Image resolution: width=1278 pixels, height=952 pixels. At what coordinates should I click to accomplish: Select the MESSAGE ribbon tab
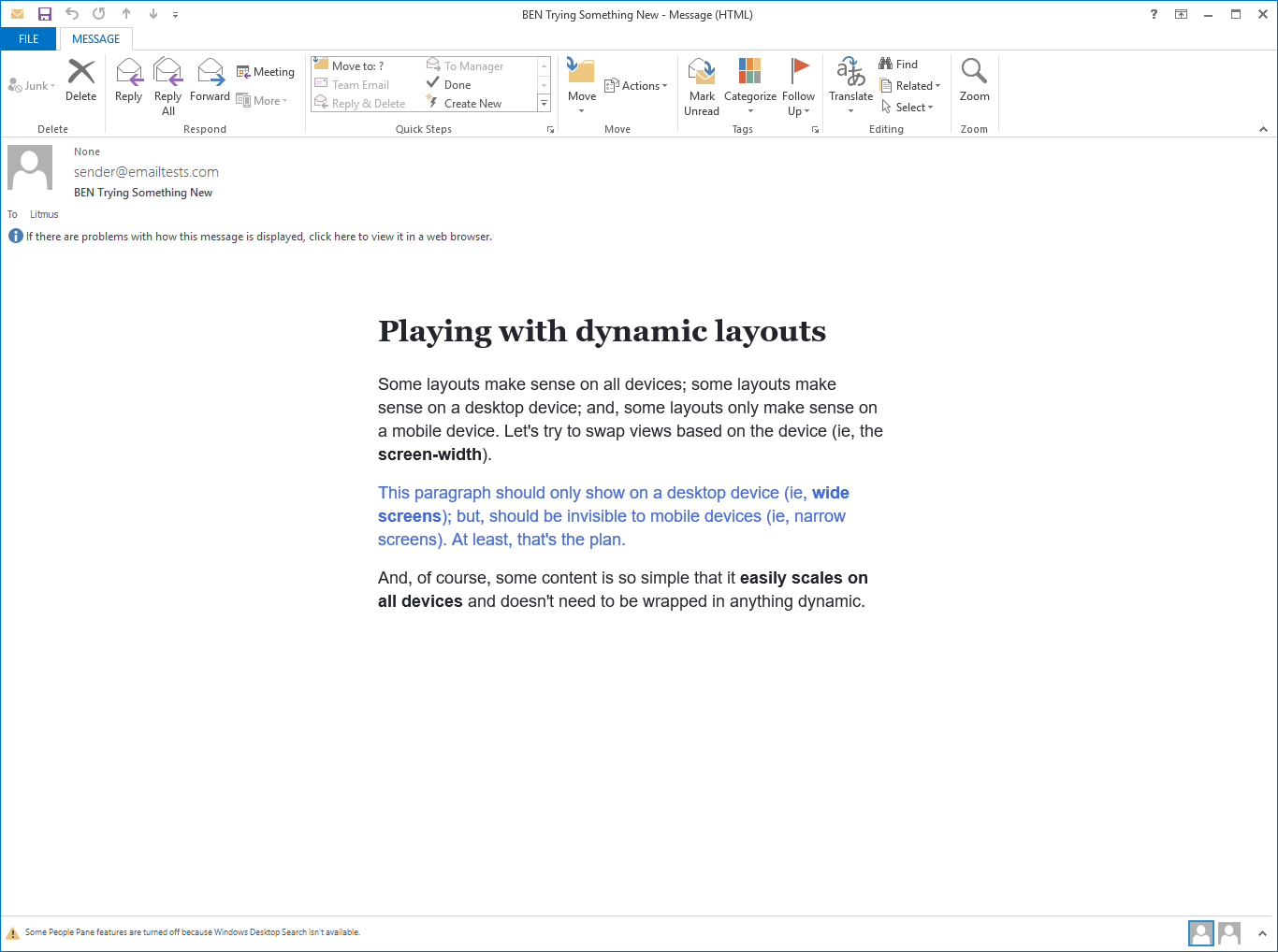[96, 39]
